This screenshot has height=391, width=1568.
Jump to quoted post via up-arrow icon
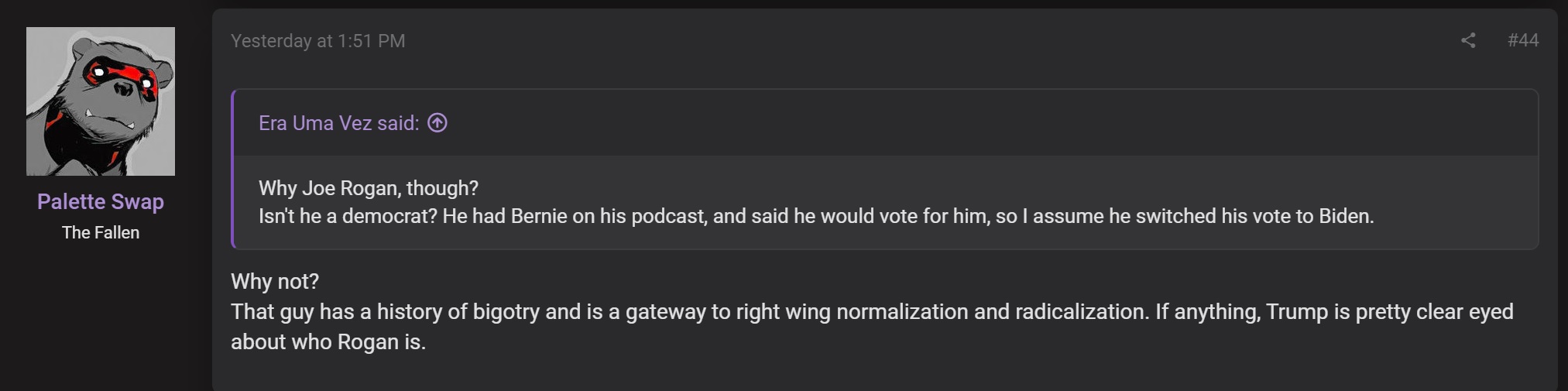point(437,123)
